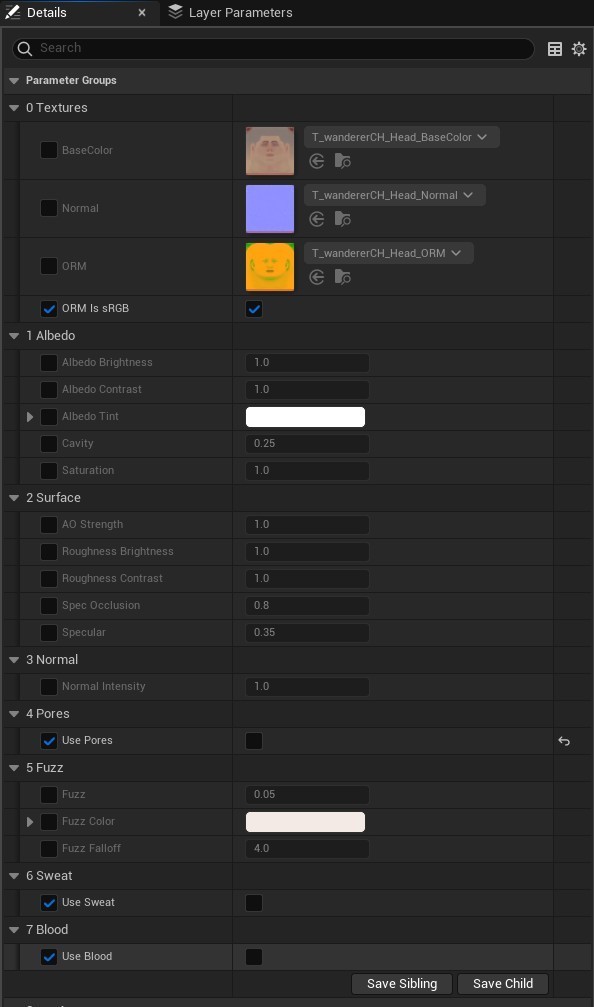Click the ORM texture thumbnail
Viewport: 594px width, 1007px height.
pyautogui.click(x=270, y=267)
